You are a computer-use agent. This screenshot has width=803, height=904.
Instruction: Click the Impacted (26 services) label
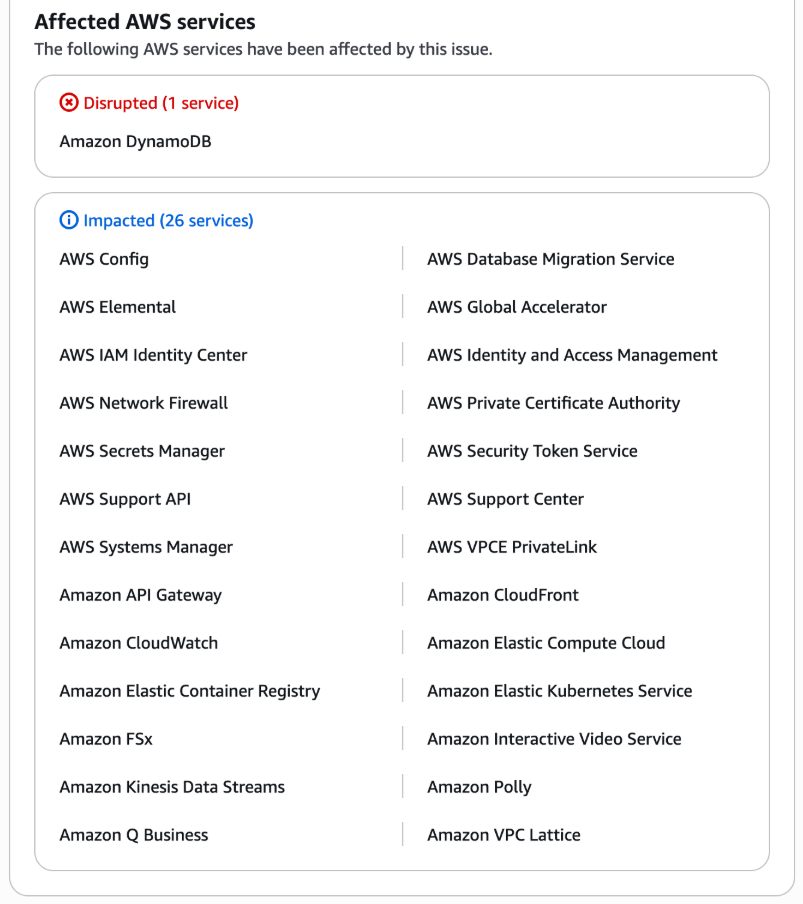[x=168, y=221]
